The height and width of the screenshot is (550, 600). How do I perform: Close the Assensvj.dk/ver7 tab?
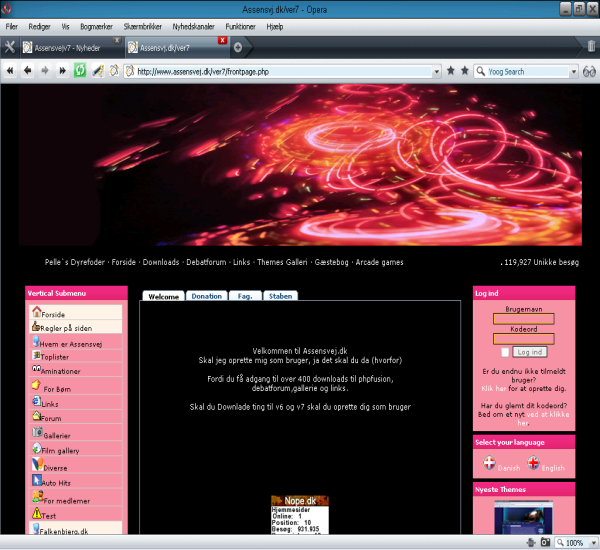tap(222, 40)
